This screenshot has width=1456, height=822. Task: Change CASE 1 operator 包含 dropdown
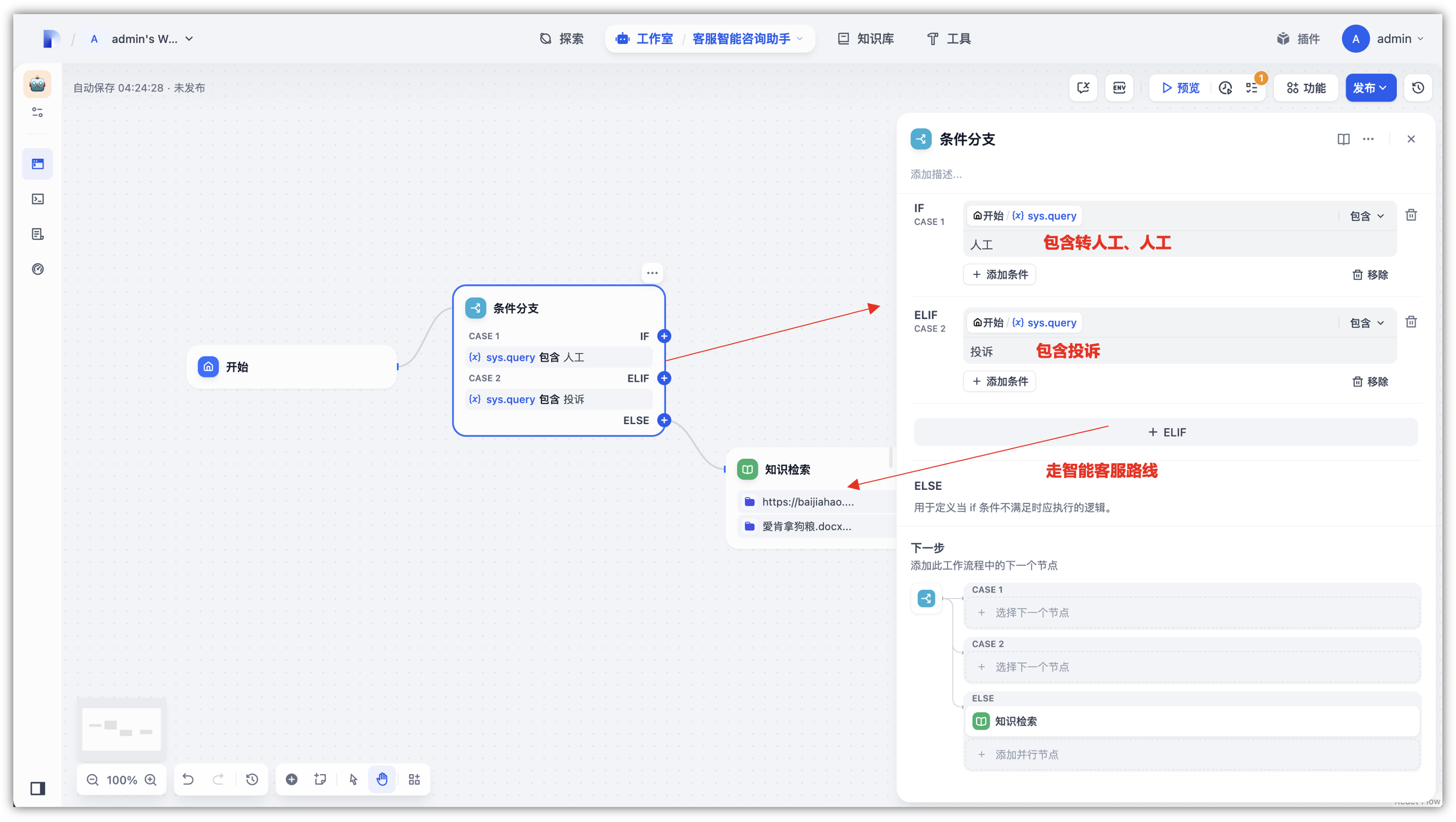click(x=1367, y=216)
